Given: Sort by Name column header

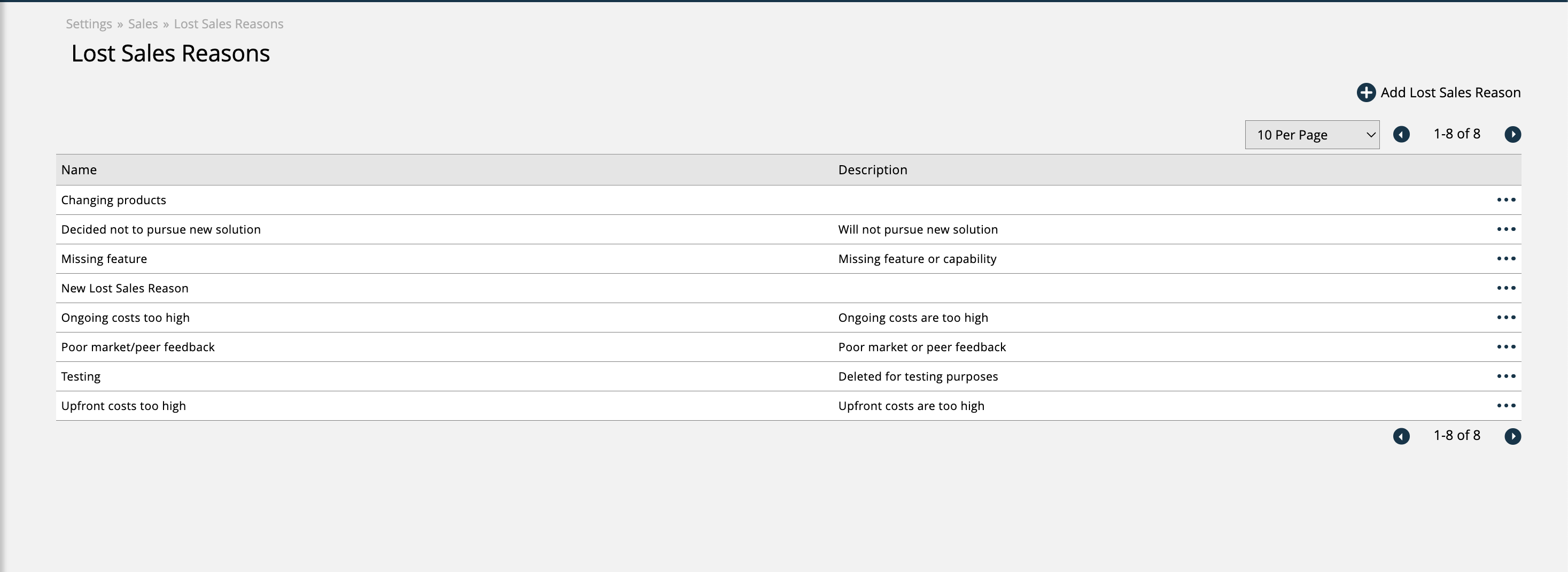Looking at the screenshot, I should tap(79, 170).
